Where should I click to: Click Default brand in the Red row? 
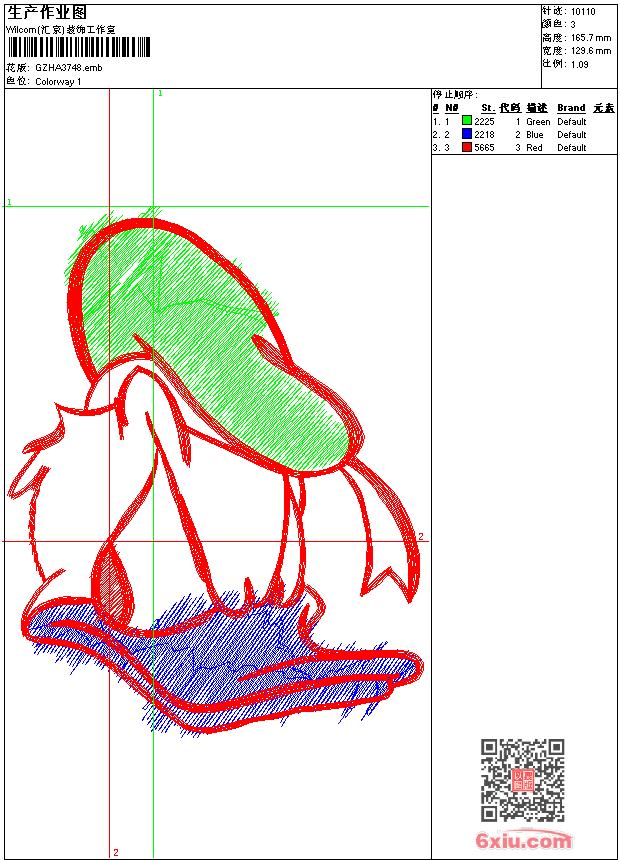click(572, 148)
